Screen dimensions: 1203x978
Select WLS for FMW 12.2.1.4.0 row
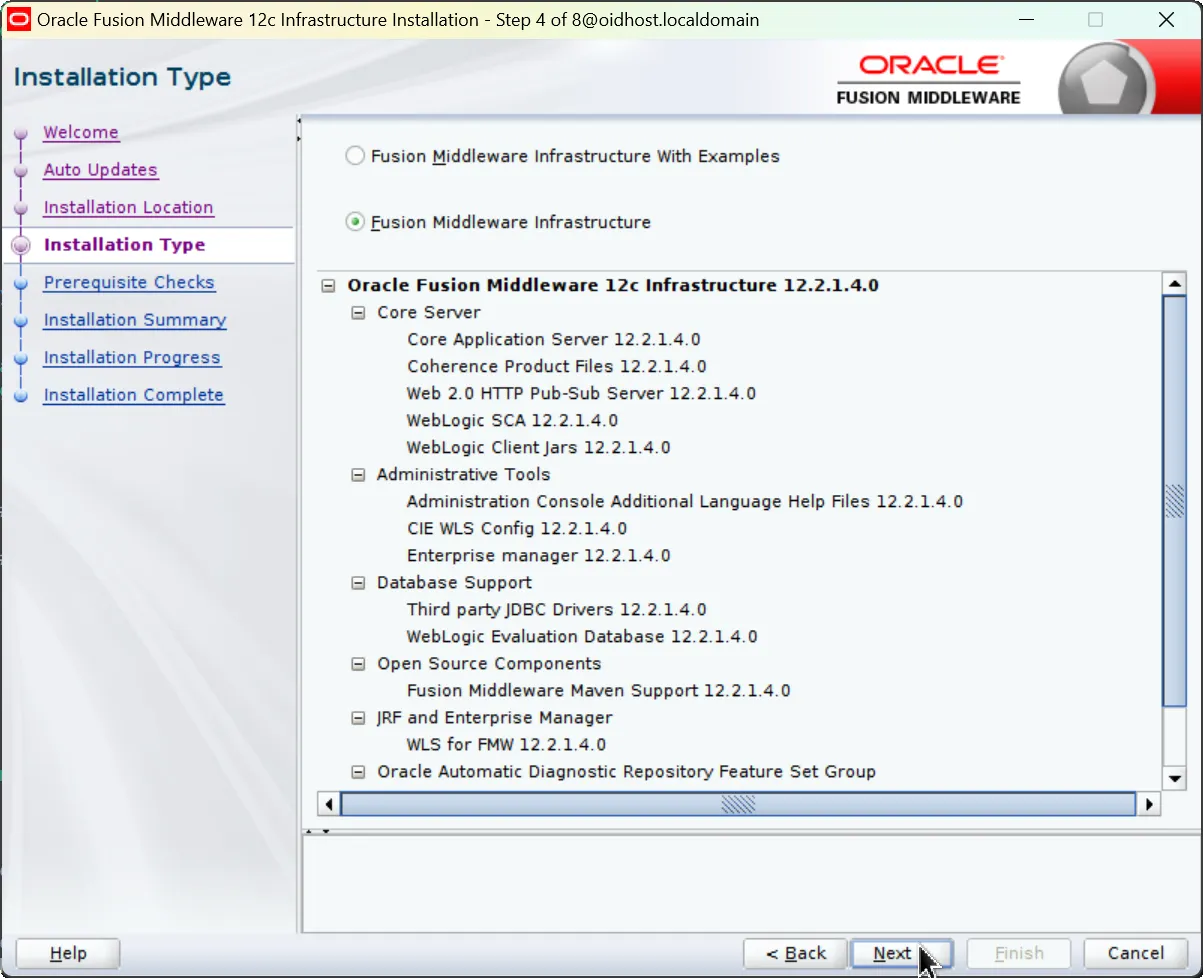(x=506, y=745)
